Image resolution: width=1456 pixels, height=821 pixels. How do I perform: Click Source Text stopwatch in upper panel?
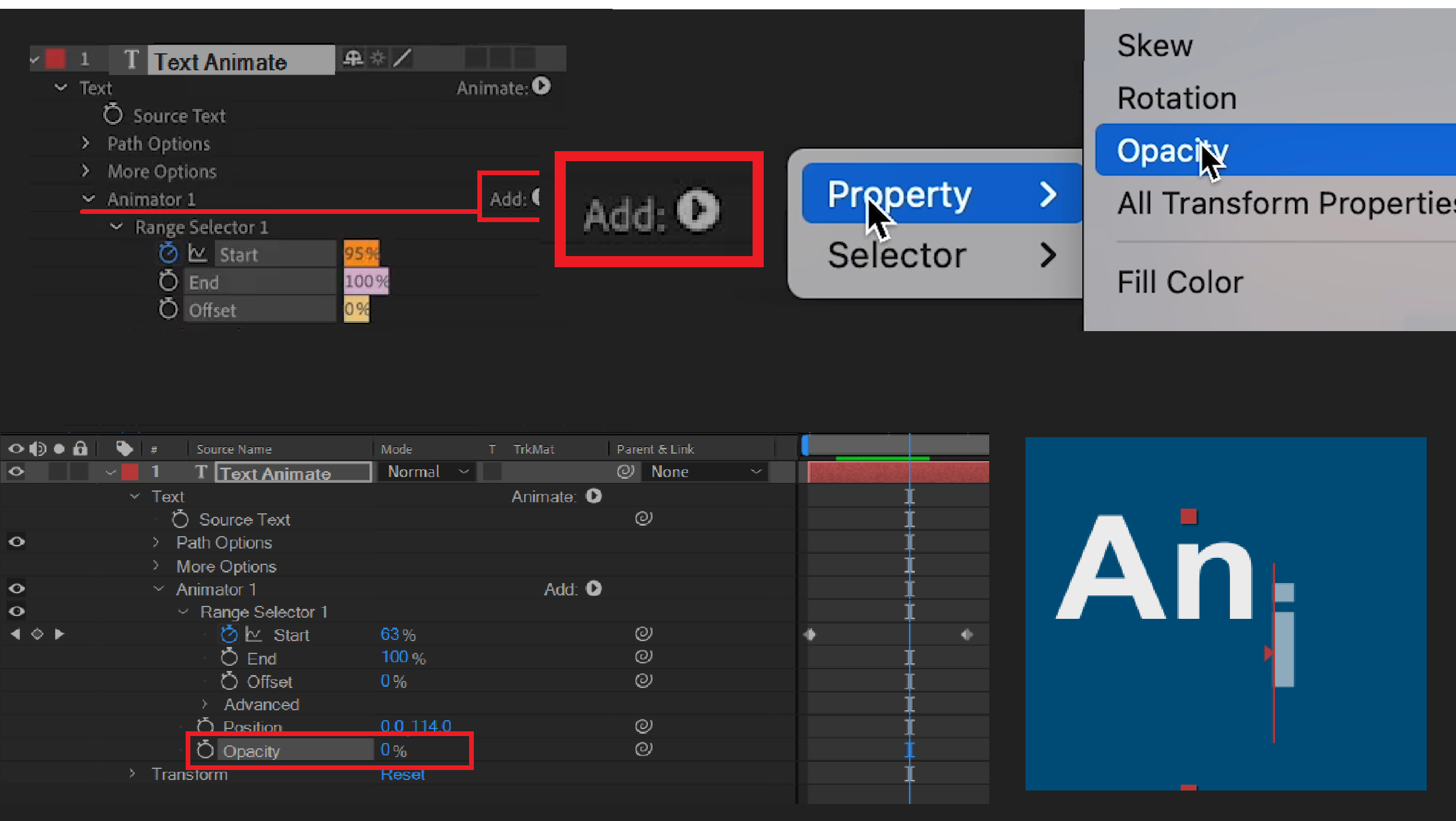pos(113,114)
